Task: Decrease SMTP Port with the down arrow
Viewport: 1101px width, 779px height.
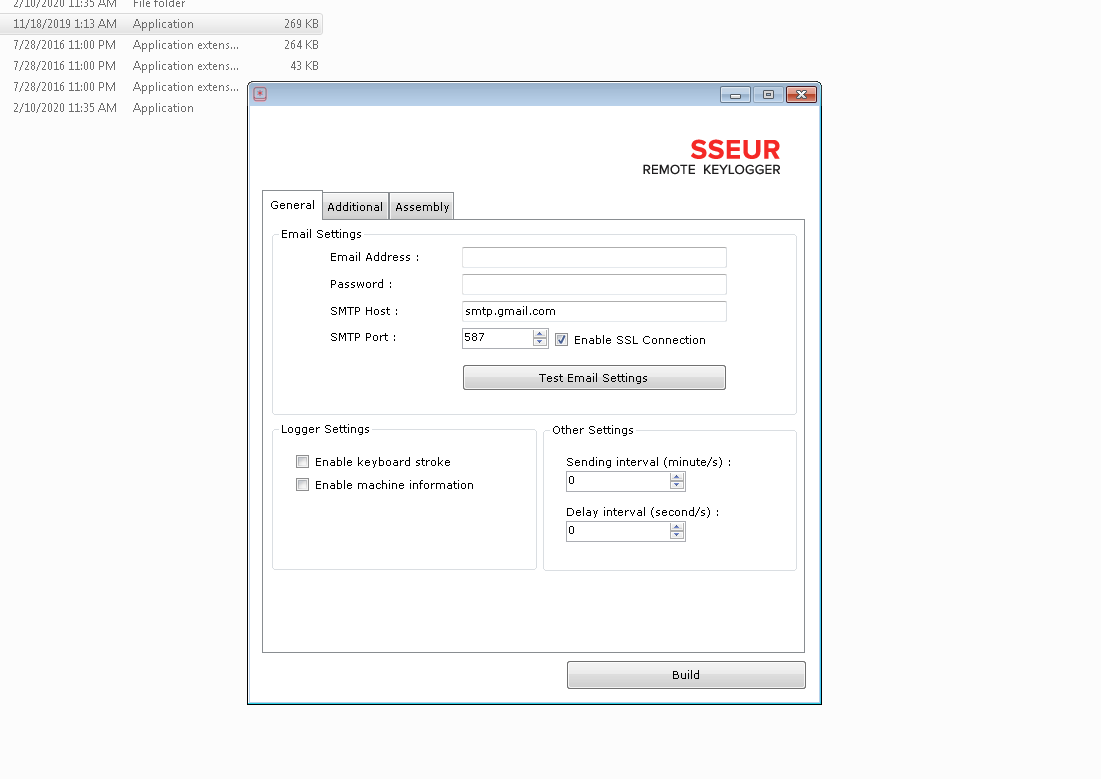Action: point(540,343)
